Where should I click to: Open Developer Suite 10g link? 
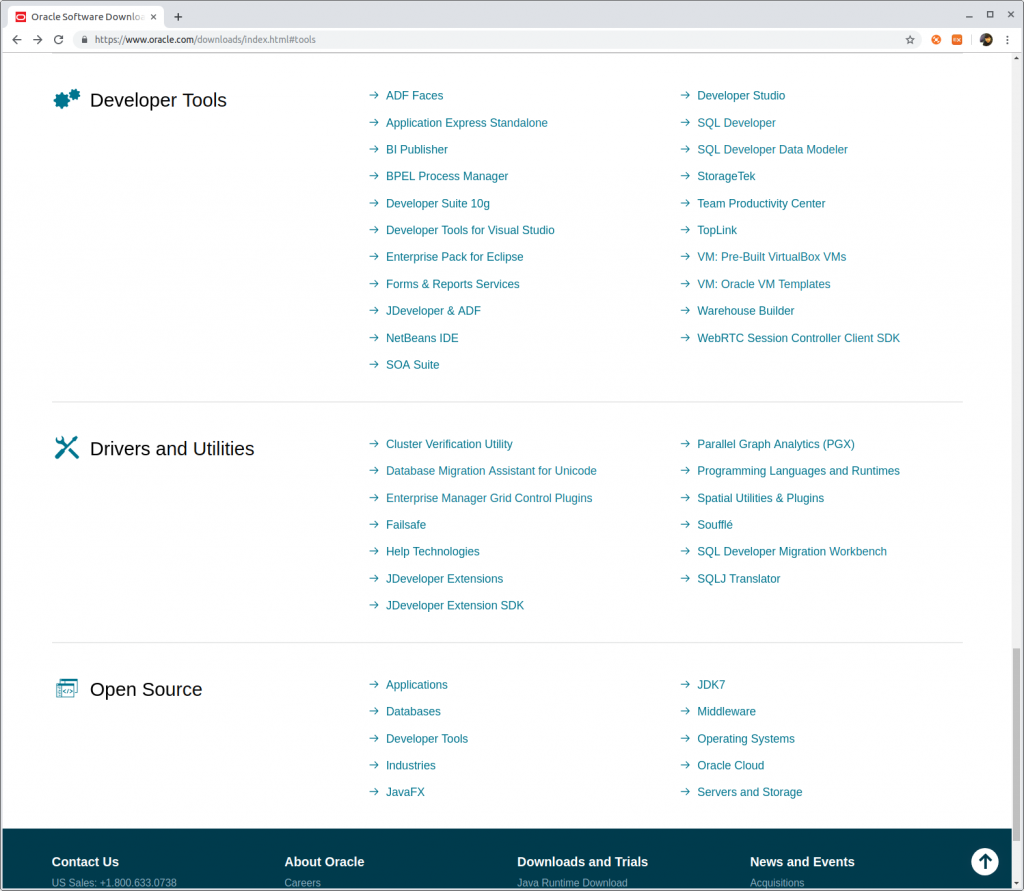tap(438, 204)
